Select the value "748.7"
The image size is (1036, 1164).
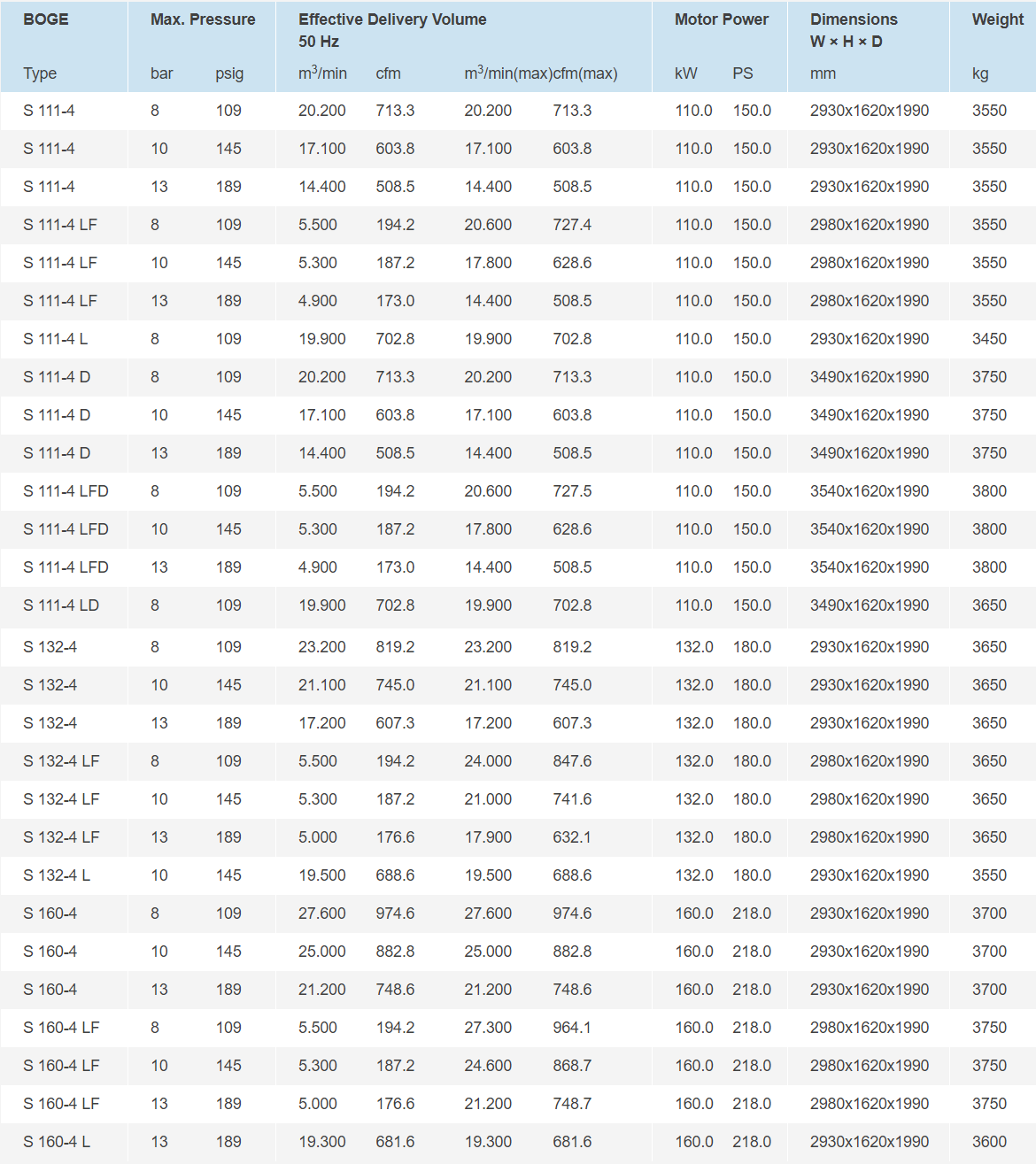(572, 1104)
